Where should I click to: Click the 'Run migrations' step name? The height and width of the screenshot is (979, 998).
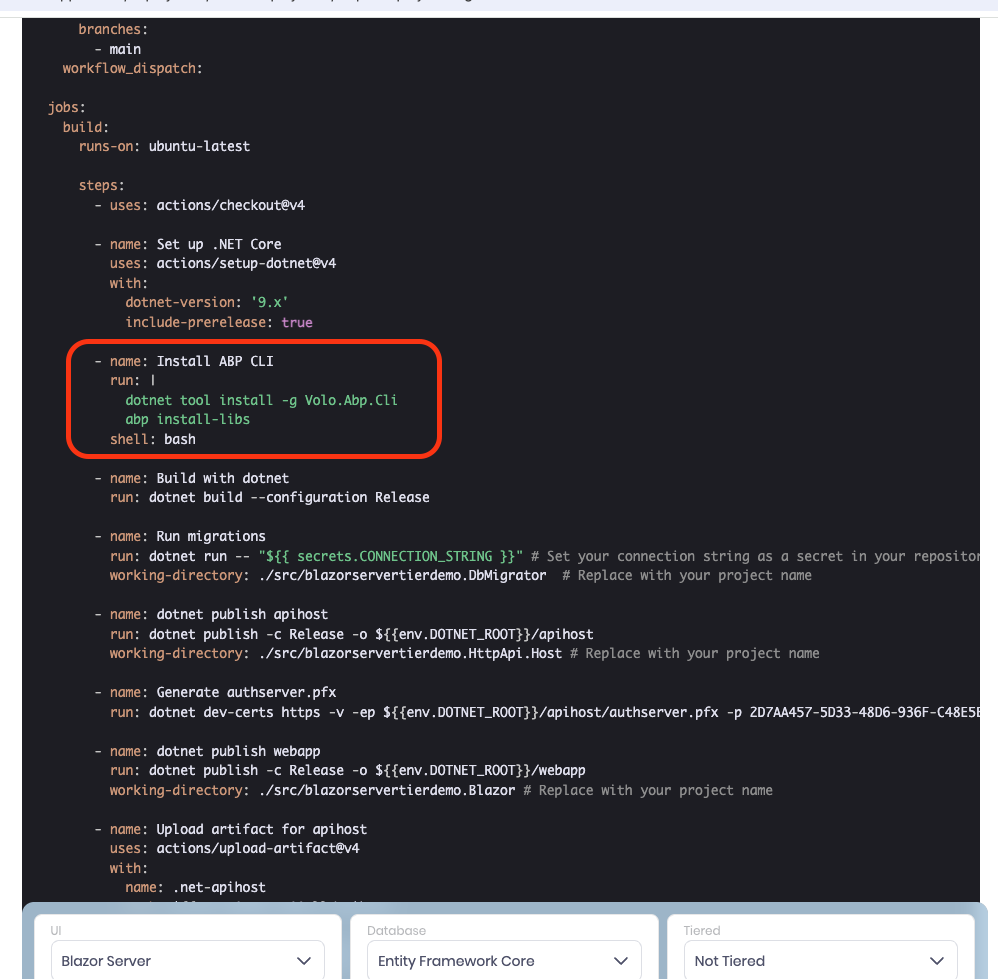(x=211, y=536)
